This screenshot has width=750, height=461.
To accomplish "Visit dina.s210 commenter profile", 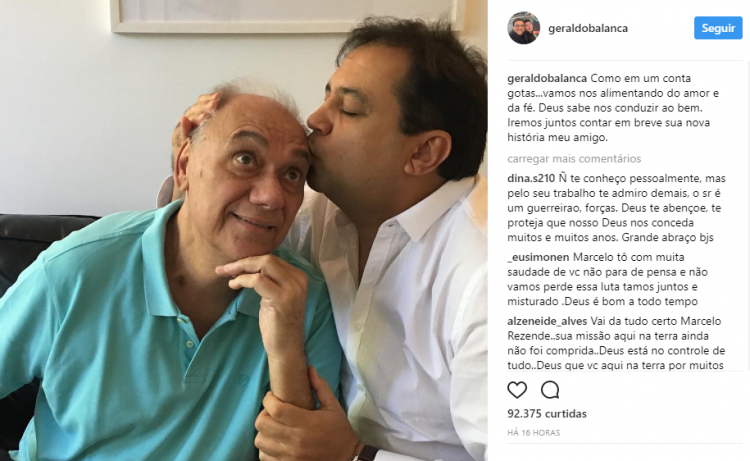I will coord(531,178).
